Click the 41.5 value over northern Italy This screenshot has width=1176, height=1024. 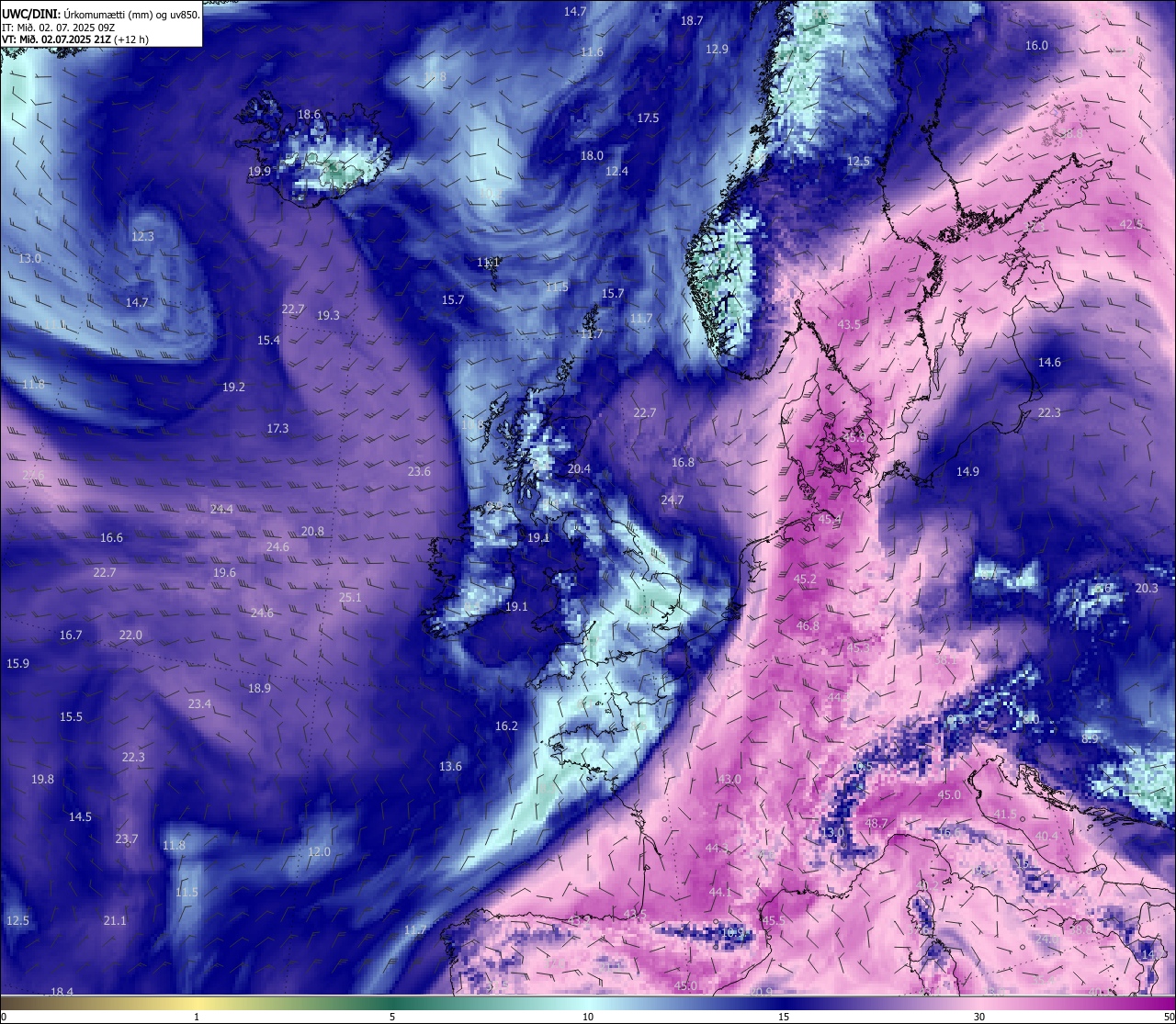coord(1005,815)
